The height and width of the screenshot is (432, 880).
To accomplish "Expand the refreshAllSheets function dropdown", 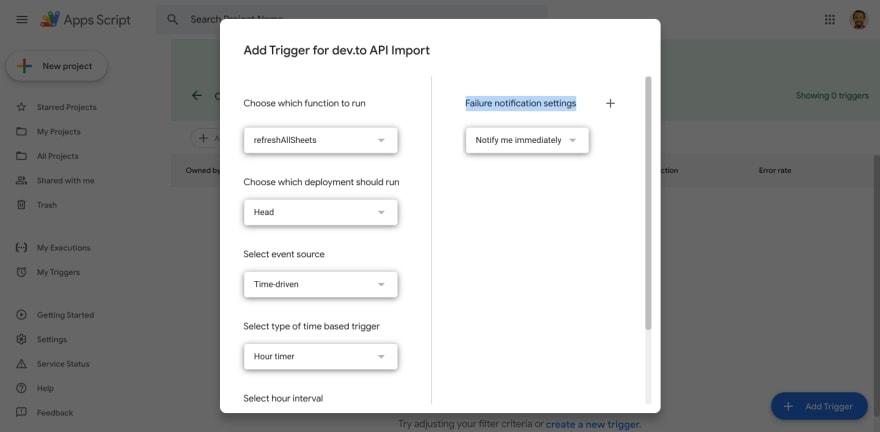I will [x=320, y=140].
